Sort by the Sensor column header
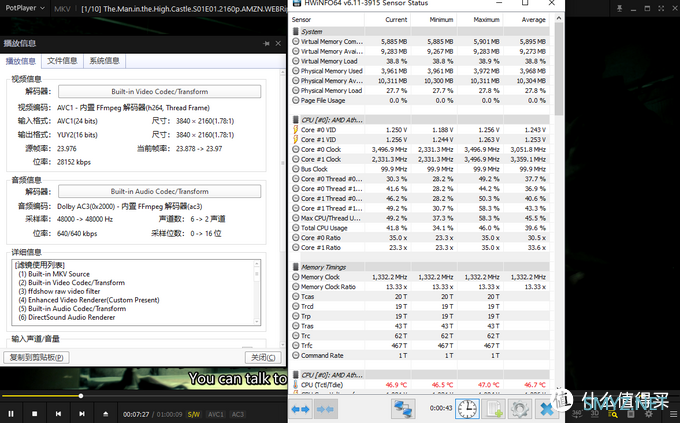Image resolution: width=680 pixels, height=423 pixels. coord(327,20)
